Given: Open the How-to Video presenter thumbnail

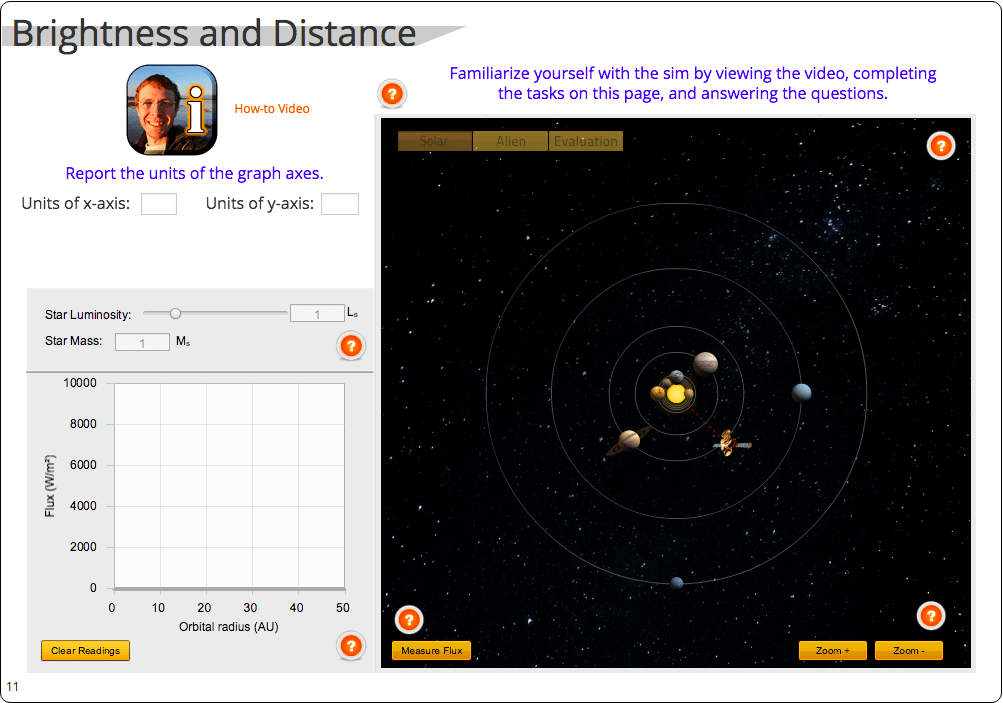Looking at the screenshot, I should (x=171, y=109).
